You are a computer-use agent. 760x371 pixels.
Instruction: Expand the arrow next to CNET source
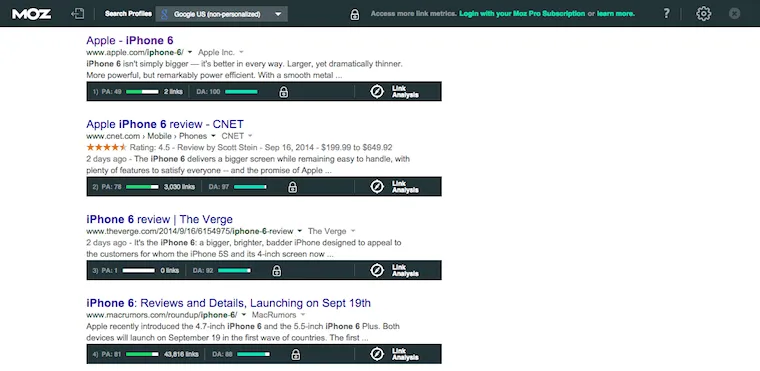[250, 136]
